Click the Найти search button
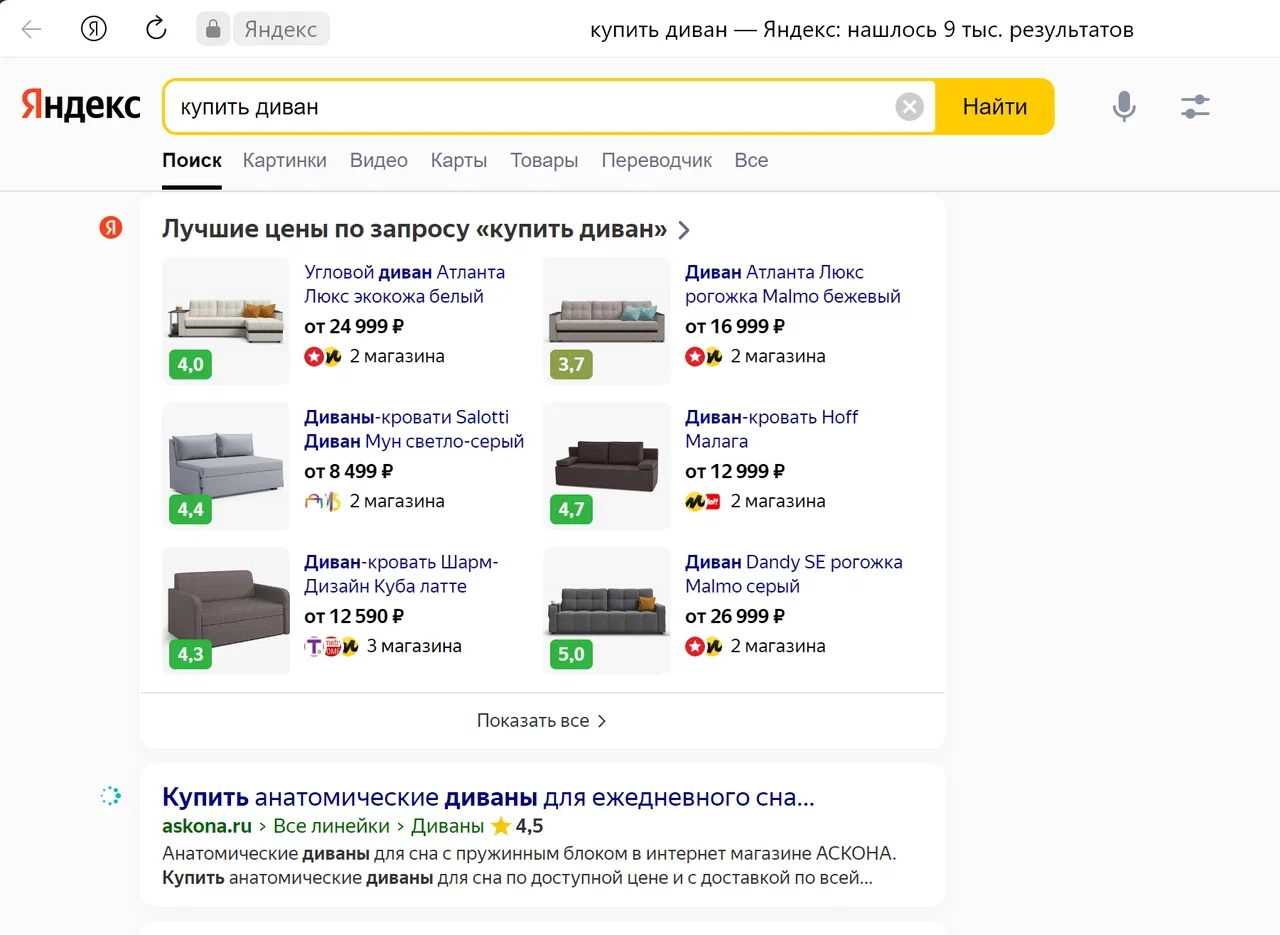The width and height of the screenshot is (1280, 935). (995, 106)
